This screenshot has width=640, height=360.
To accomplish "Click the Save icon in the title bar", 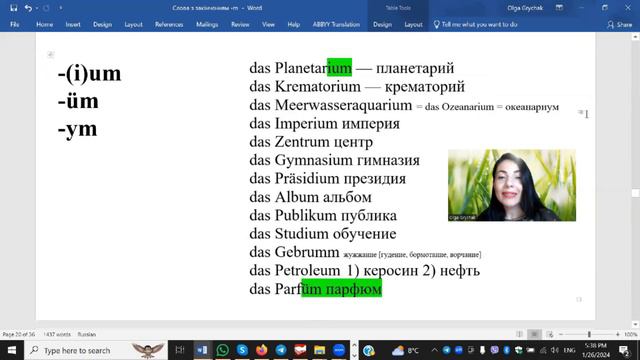I will click(13, 8).
